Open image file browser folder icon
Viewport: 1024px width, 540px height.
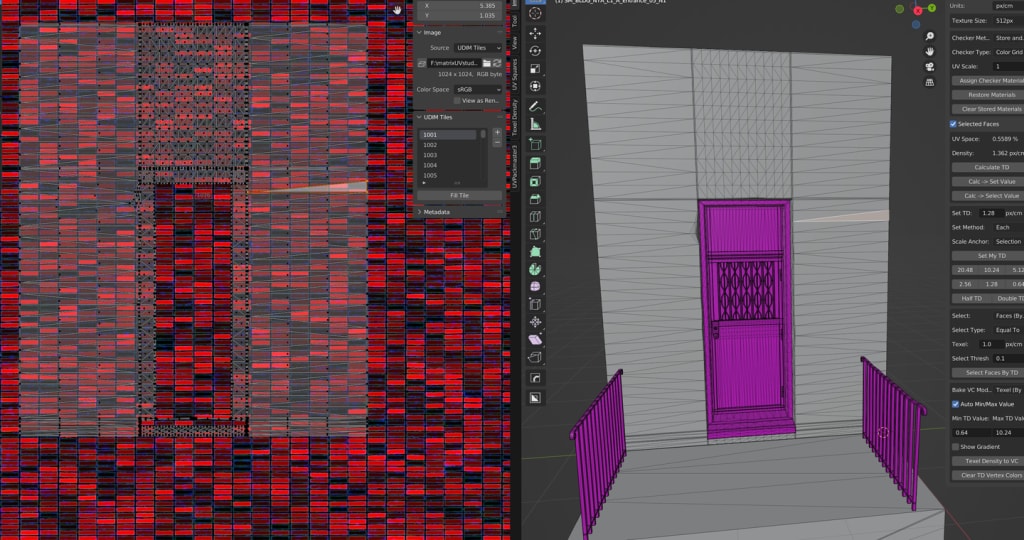point(487,63)
